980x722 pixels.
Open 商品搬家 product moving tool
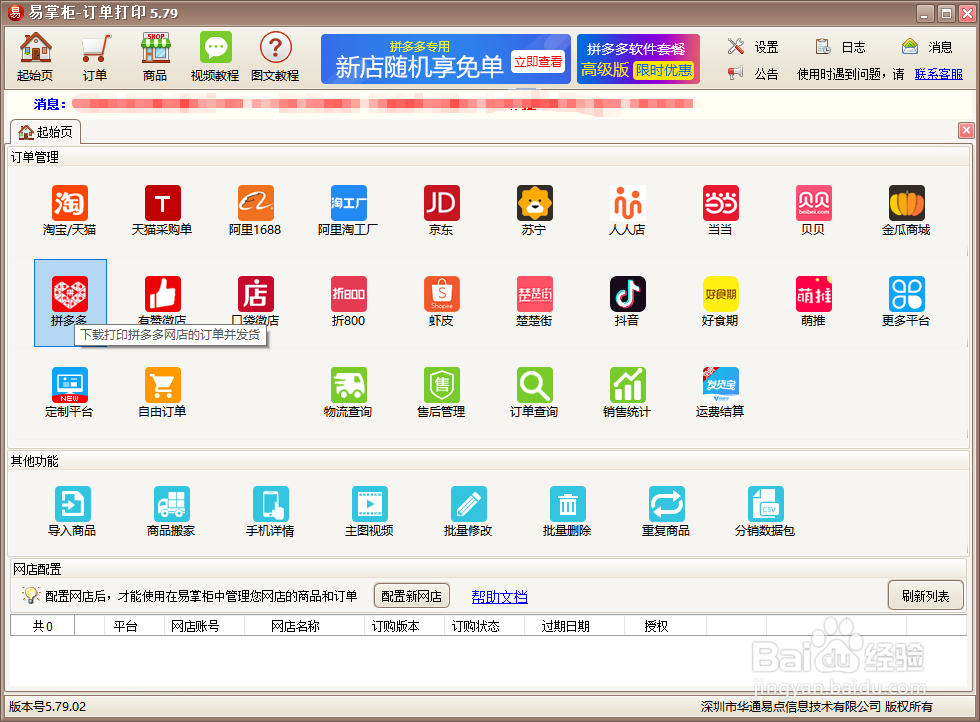171,511
